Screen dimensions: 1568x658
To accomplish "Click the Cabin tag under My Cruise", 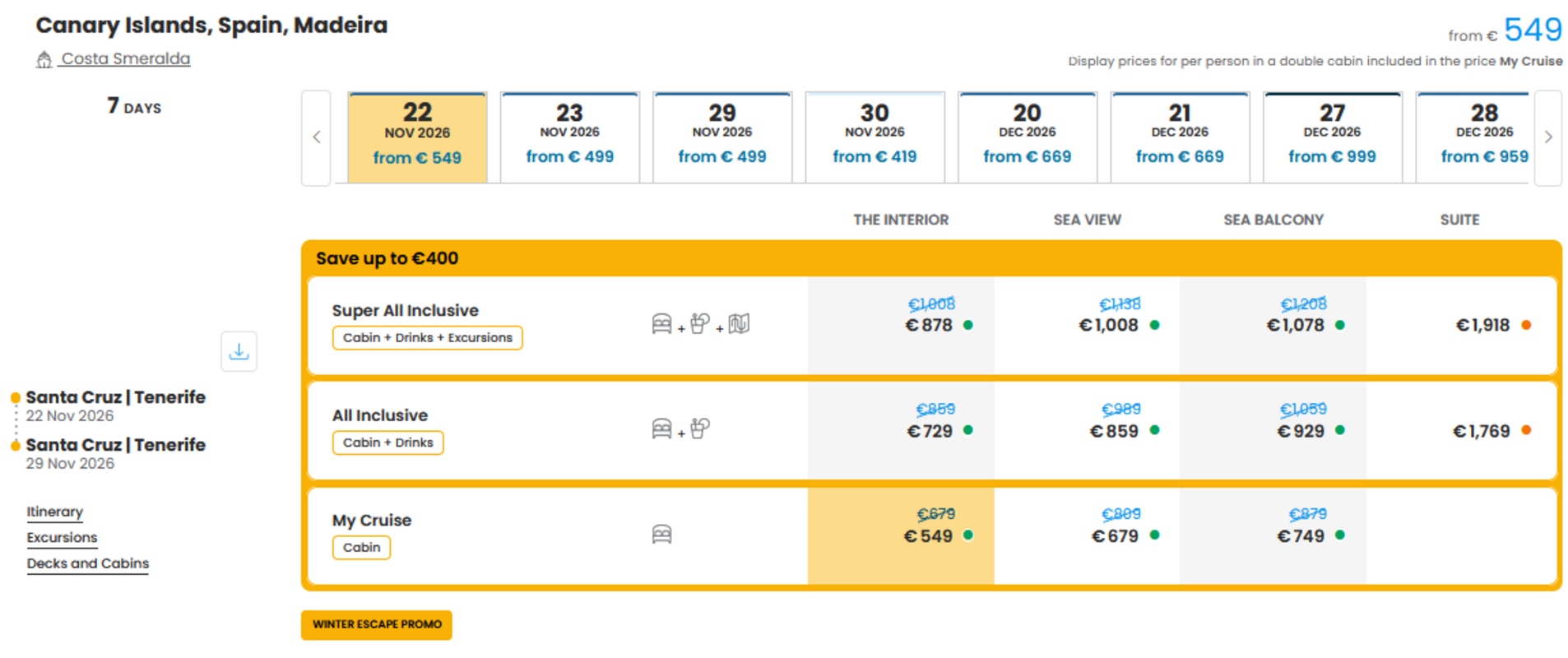I will [x=361, y=548].
